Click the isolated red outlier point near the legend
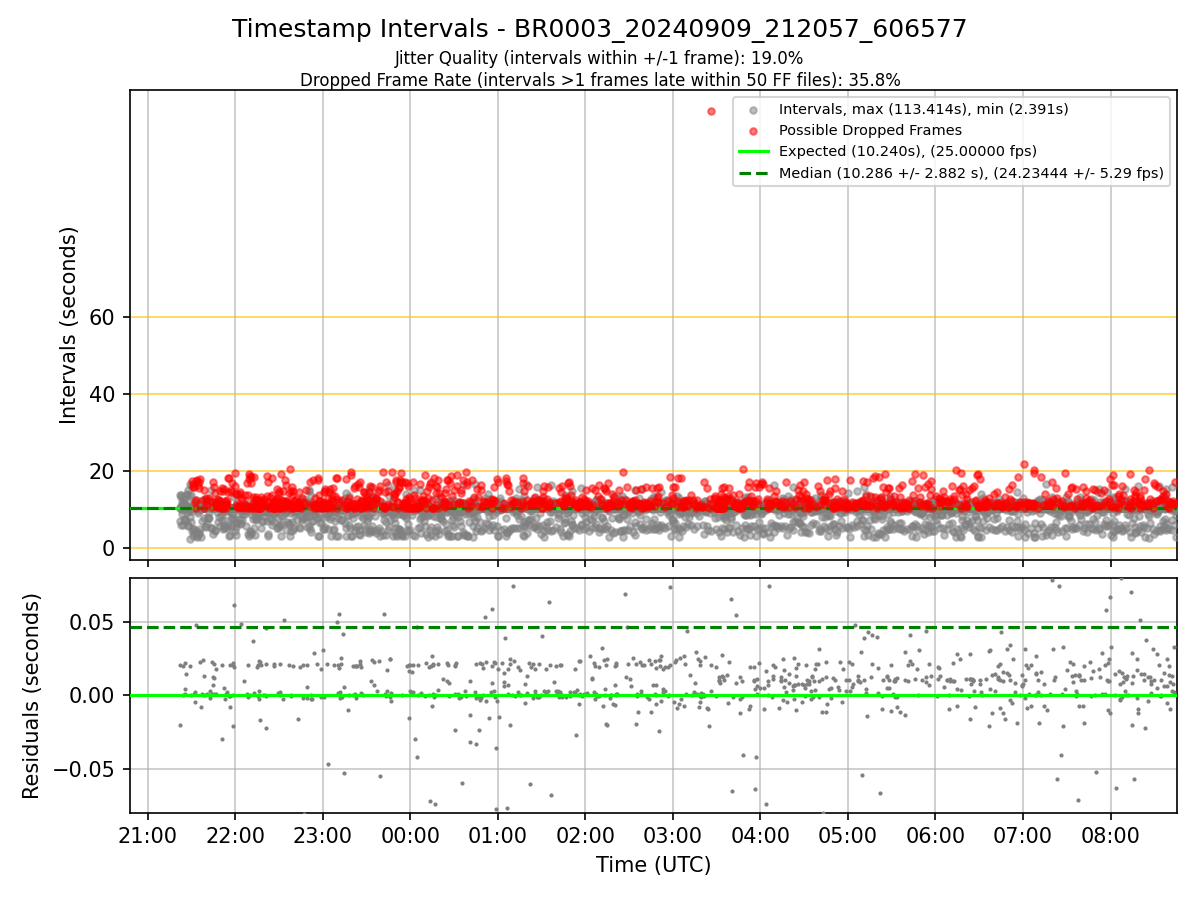1200x900 pixels. 712,111
